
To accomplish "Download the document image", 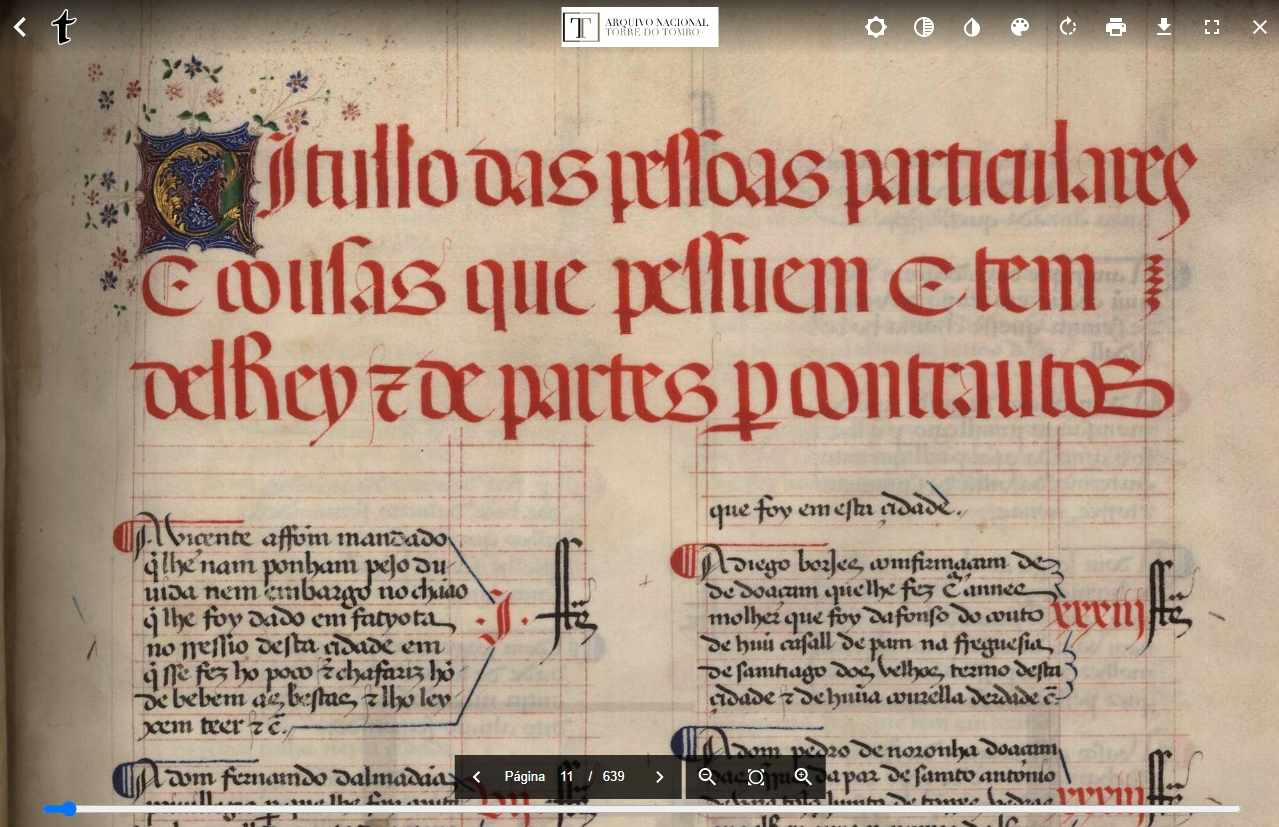I will click(x=1164, y=27).
